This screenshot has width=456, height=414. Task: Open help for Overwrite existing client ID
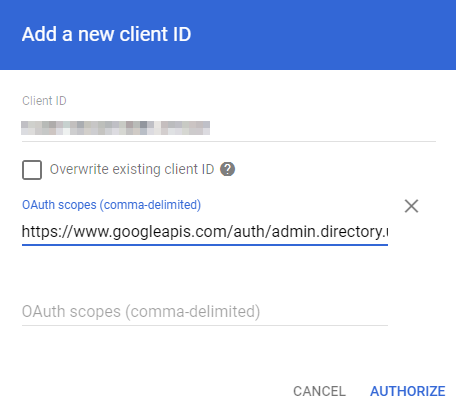pos(227,169)
